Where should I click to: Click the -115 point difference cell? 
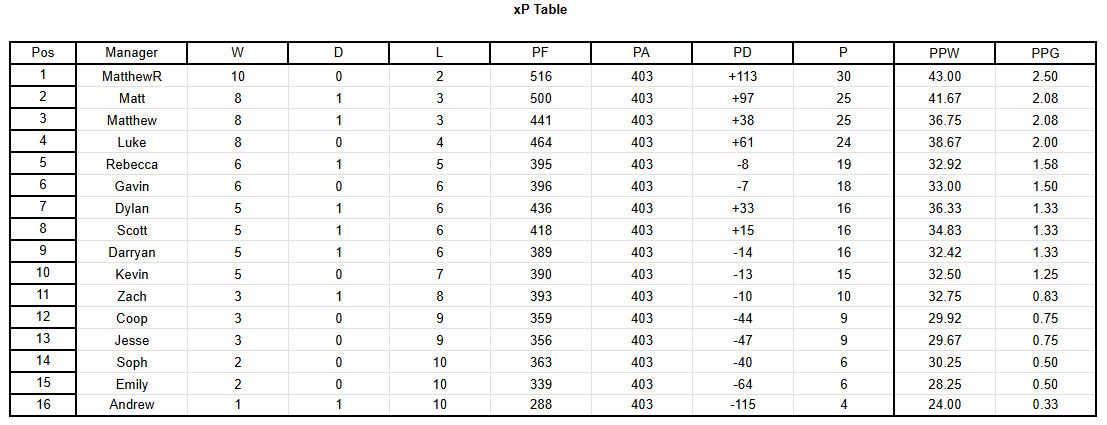(742, 405)
